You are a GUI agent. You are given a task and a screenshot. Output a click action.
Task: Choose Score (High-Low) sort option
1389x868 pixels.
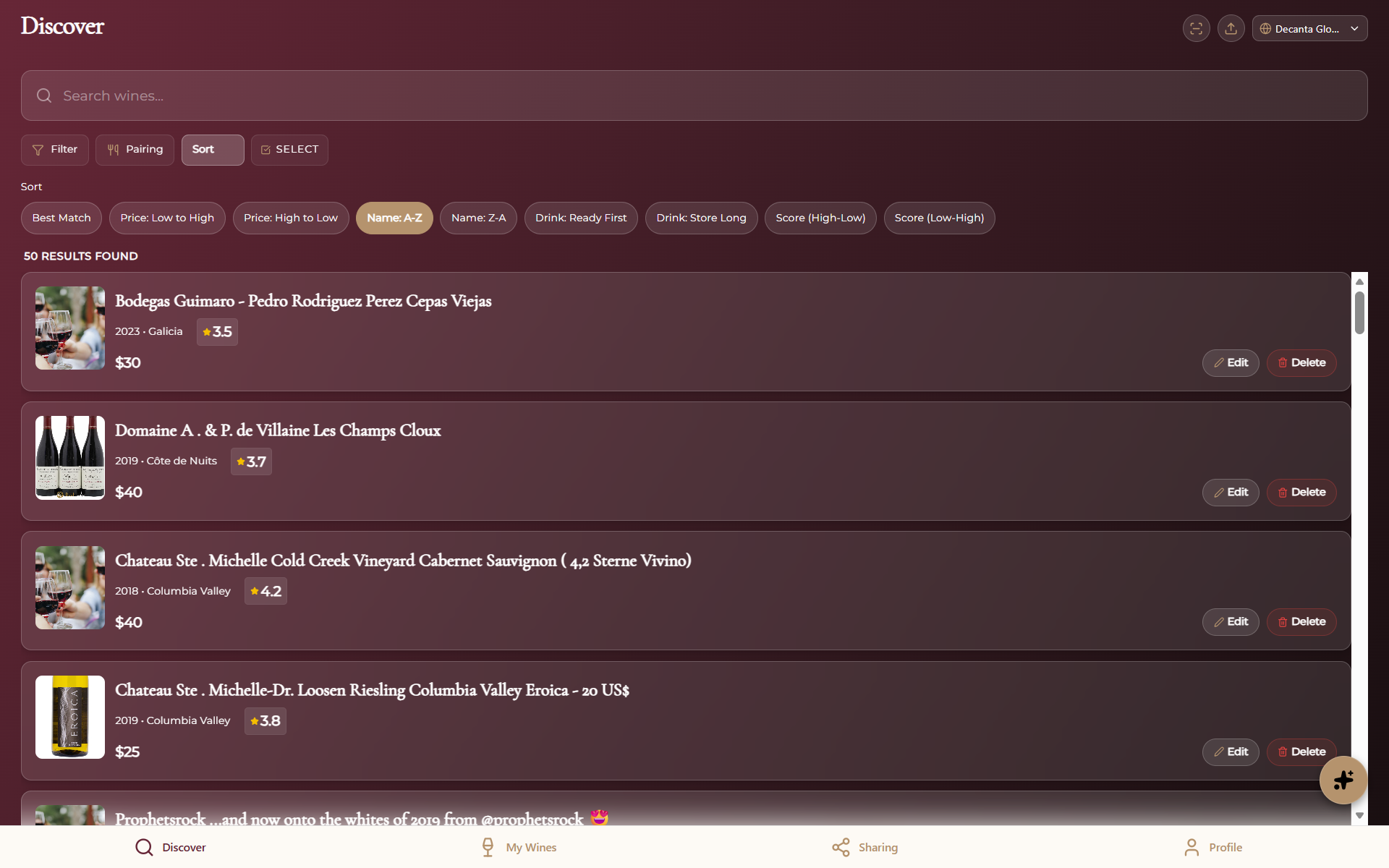pos(820,218)
